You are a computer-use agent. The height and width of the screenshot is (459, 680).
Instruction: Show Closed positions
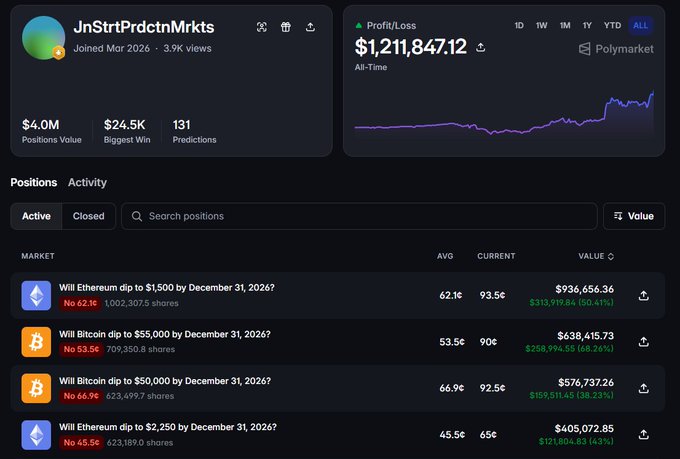[88, 216]
